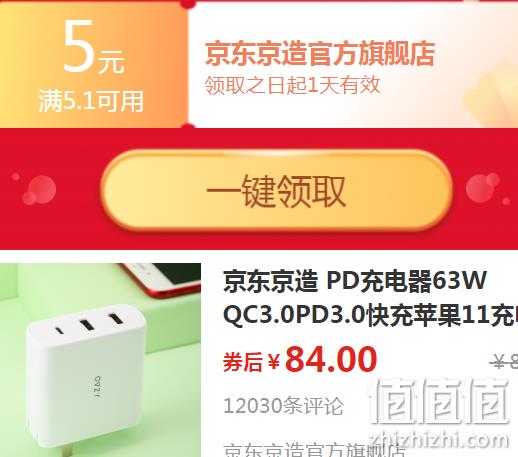This screenshot has height=457, width=518.
Task: Open 京东京造官方旗舰店 coupon title
Action: coord(320,53)
